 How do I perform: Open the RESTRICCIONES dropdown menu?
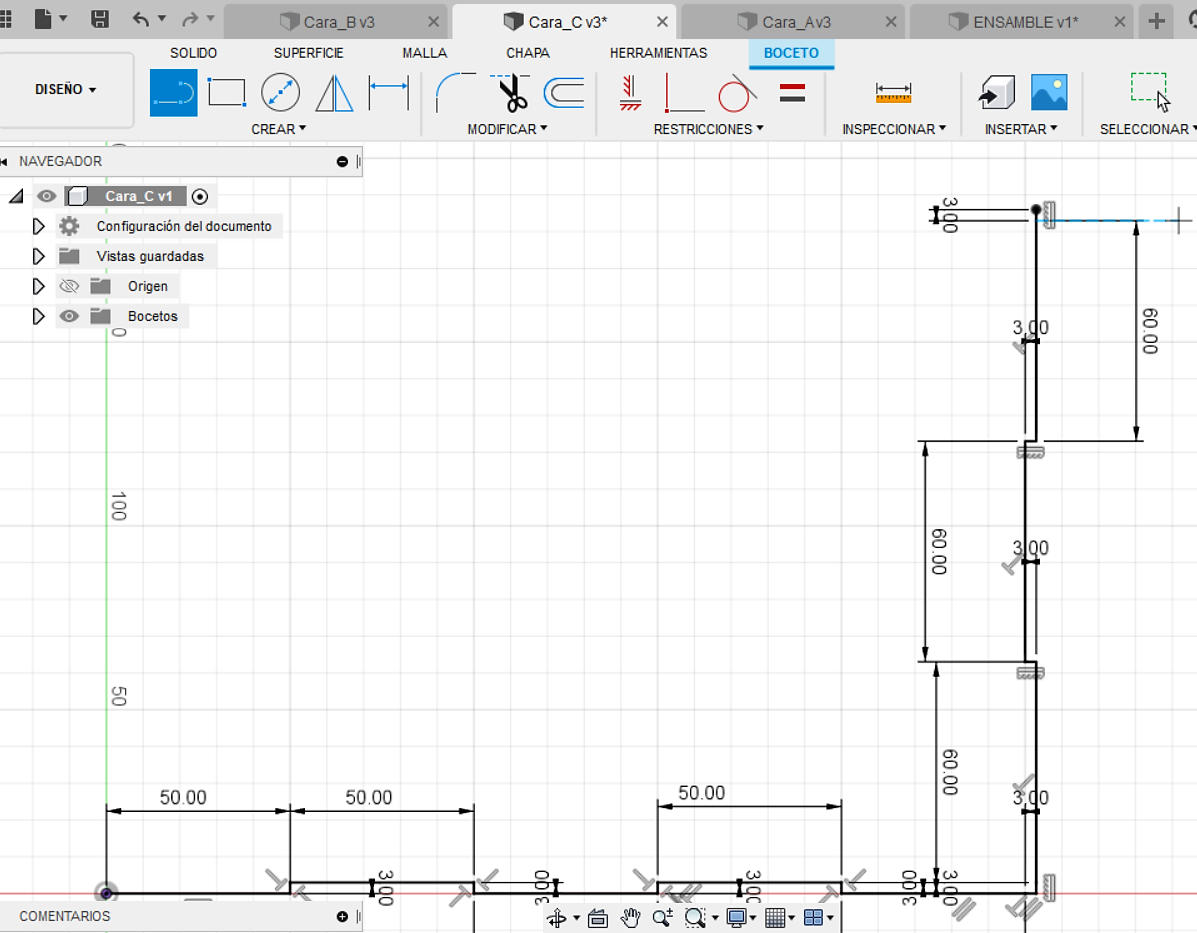[x=708, y=129]
